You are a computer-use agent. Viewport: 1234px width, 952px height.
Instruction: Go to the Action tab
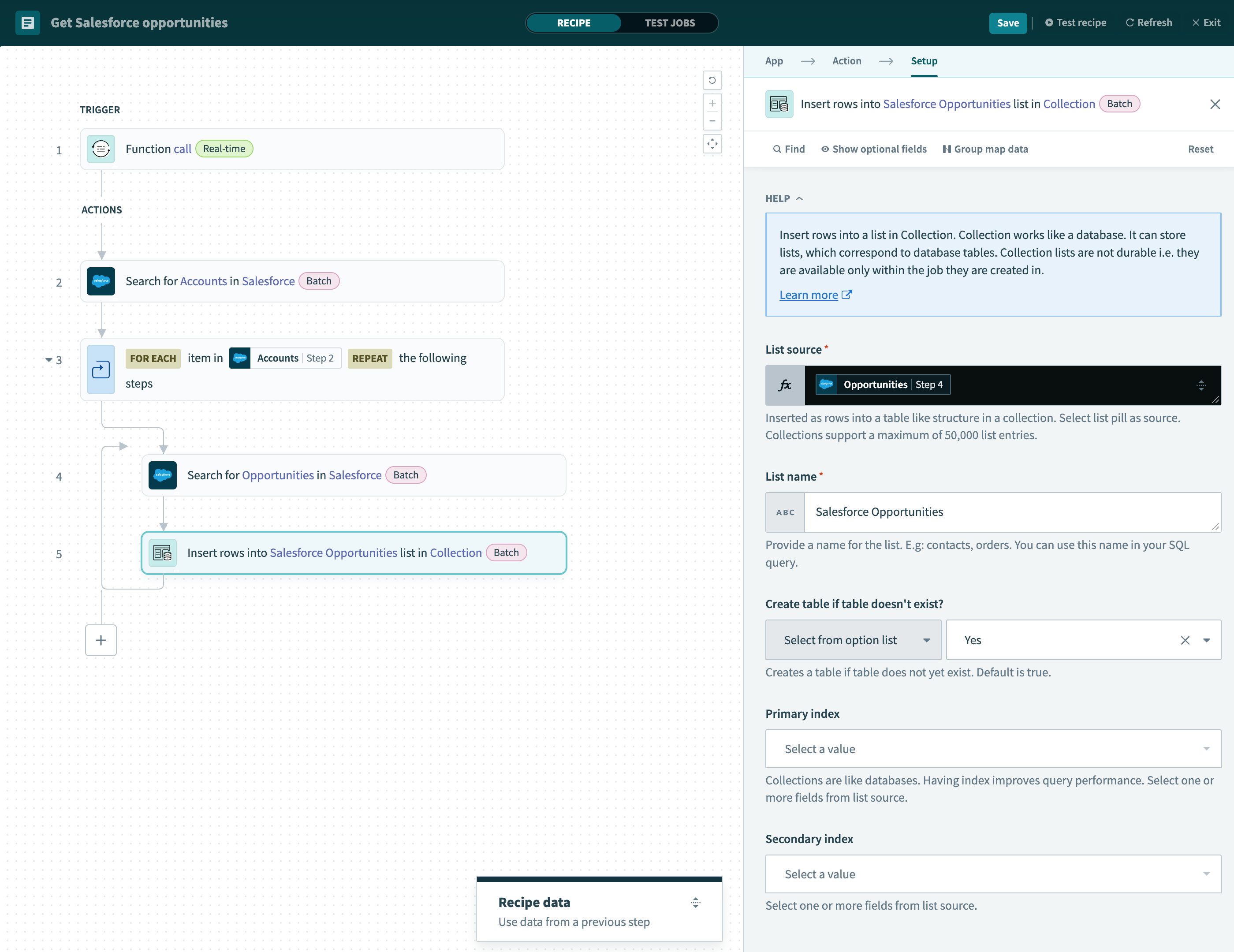846,61
